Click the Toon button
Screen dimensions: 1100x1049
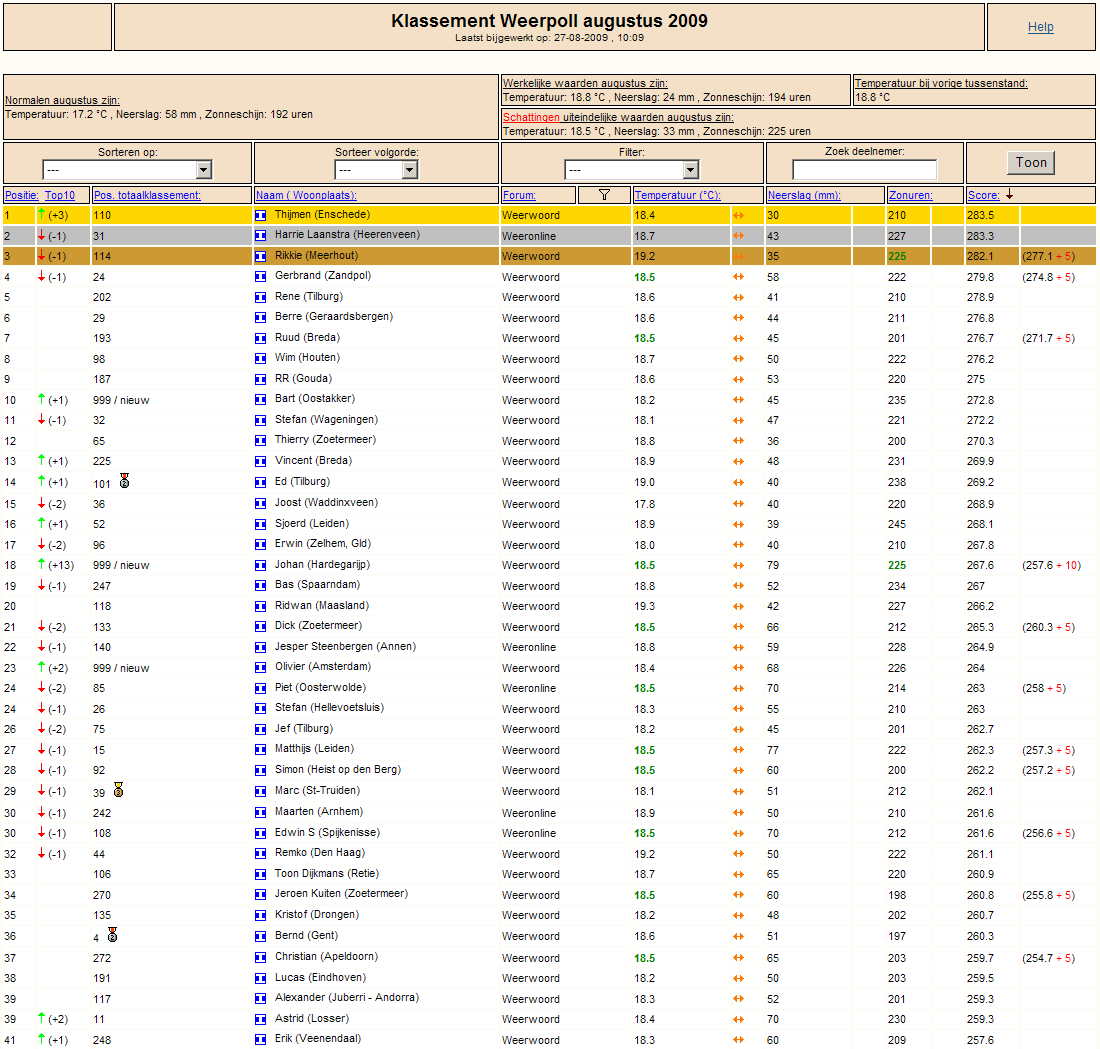pos(1031,163)
